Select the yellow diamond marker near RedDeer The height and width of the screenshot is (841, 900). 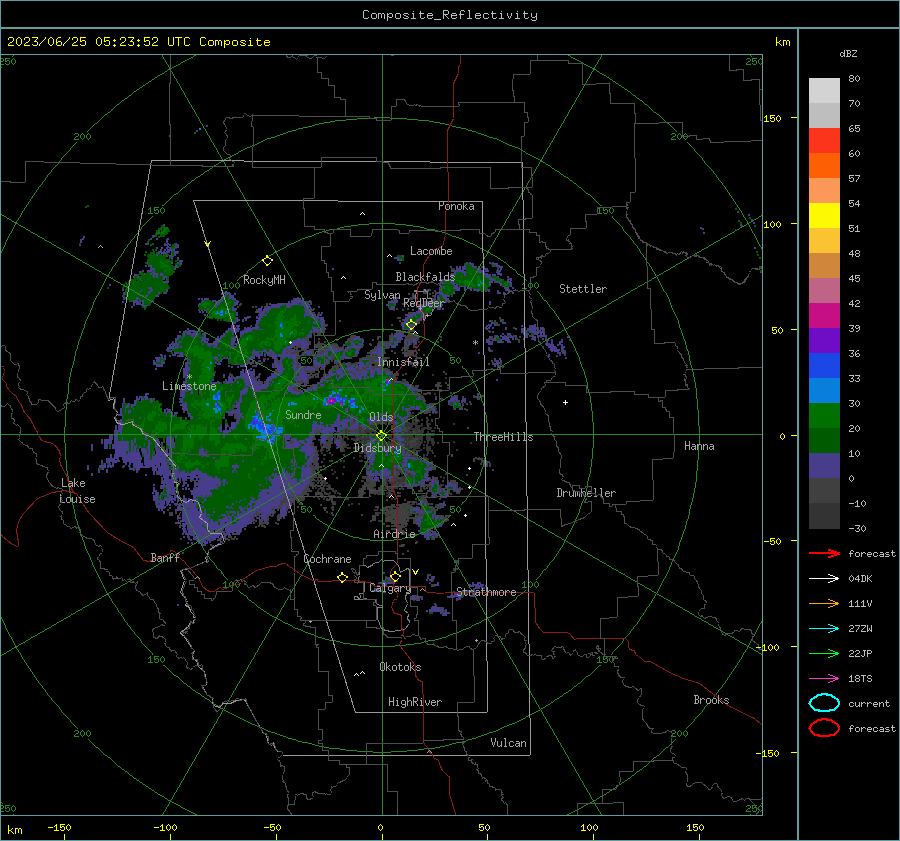pos(411,325)
